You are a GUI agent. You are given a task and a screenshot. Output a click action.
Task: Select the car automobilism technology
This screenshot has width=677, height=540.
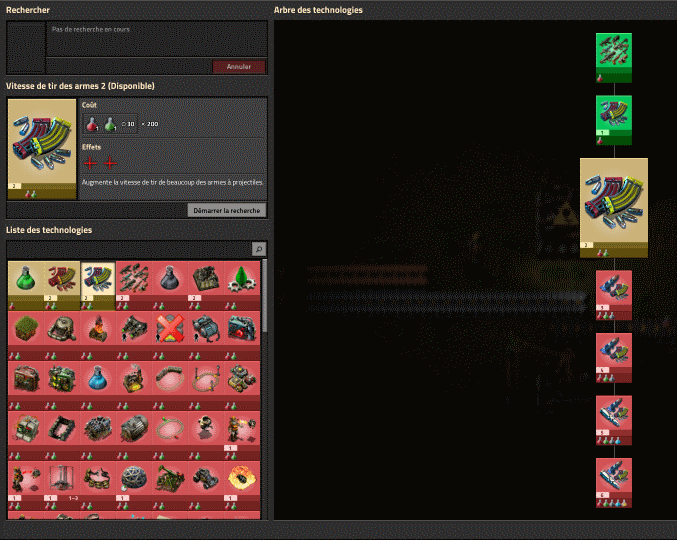click(206, 486)
